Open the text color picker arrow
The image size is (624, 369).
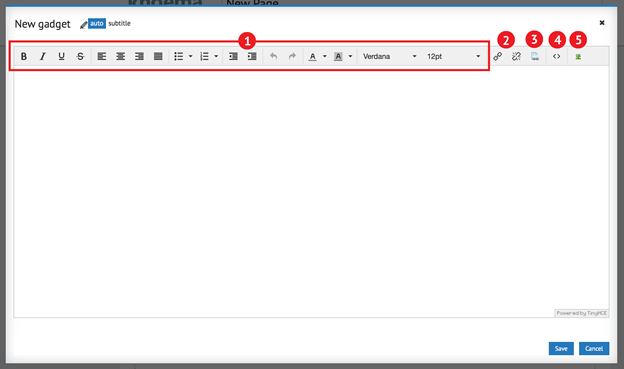click(x=325, y=57)
